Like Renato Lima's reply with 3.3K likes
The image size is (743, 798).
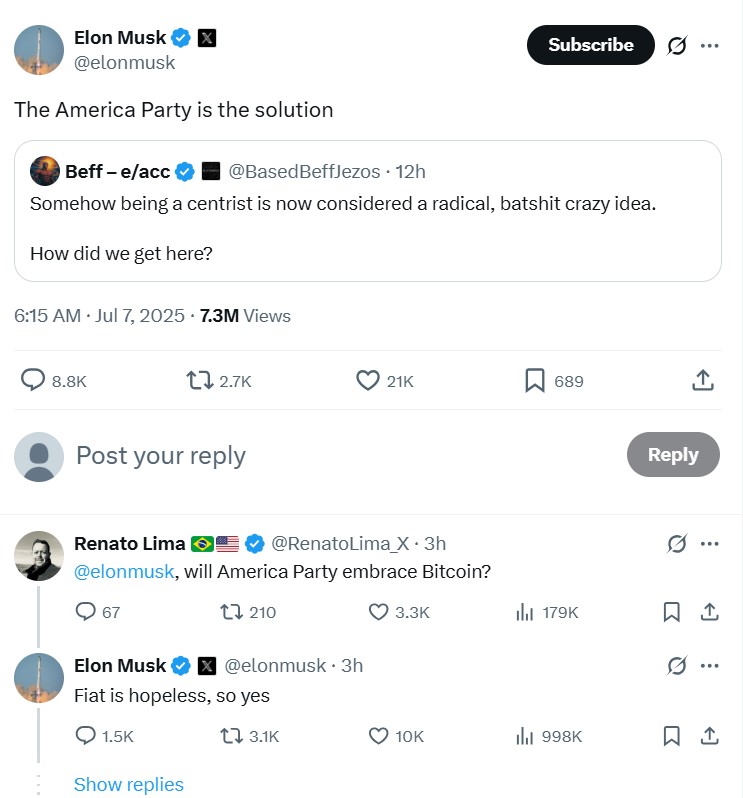[x=378, y=612]
